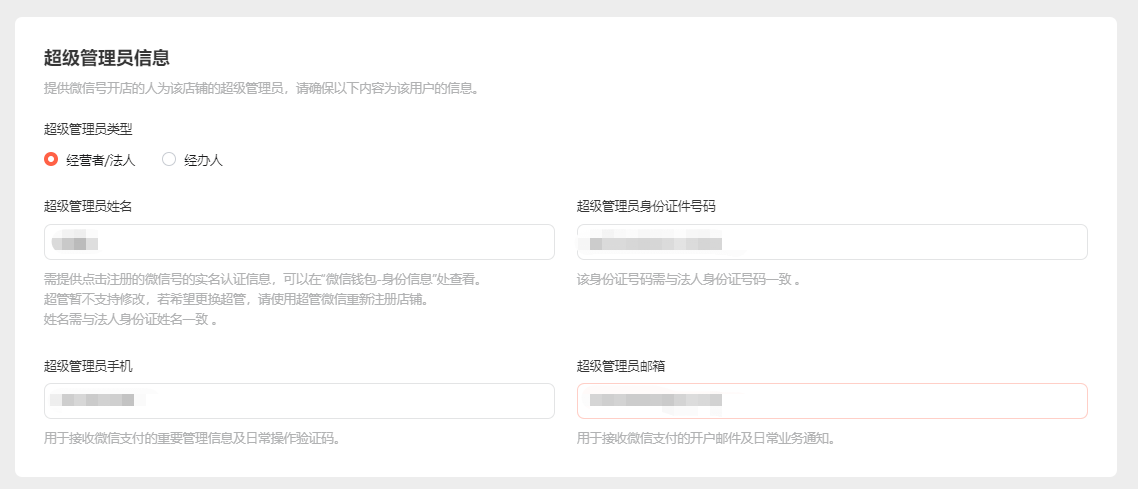
Task: Click the 超管暂不支持修改 hint line
Action: 236,300
